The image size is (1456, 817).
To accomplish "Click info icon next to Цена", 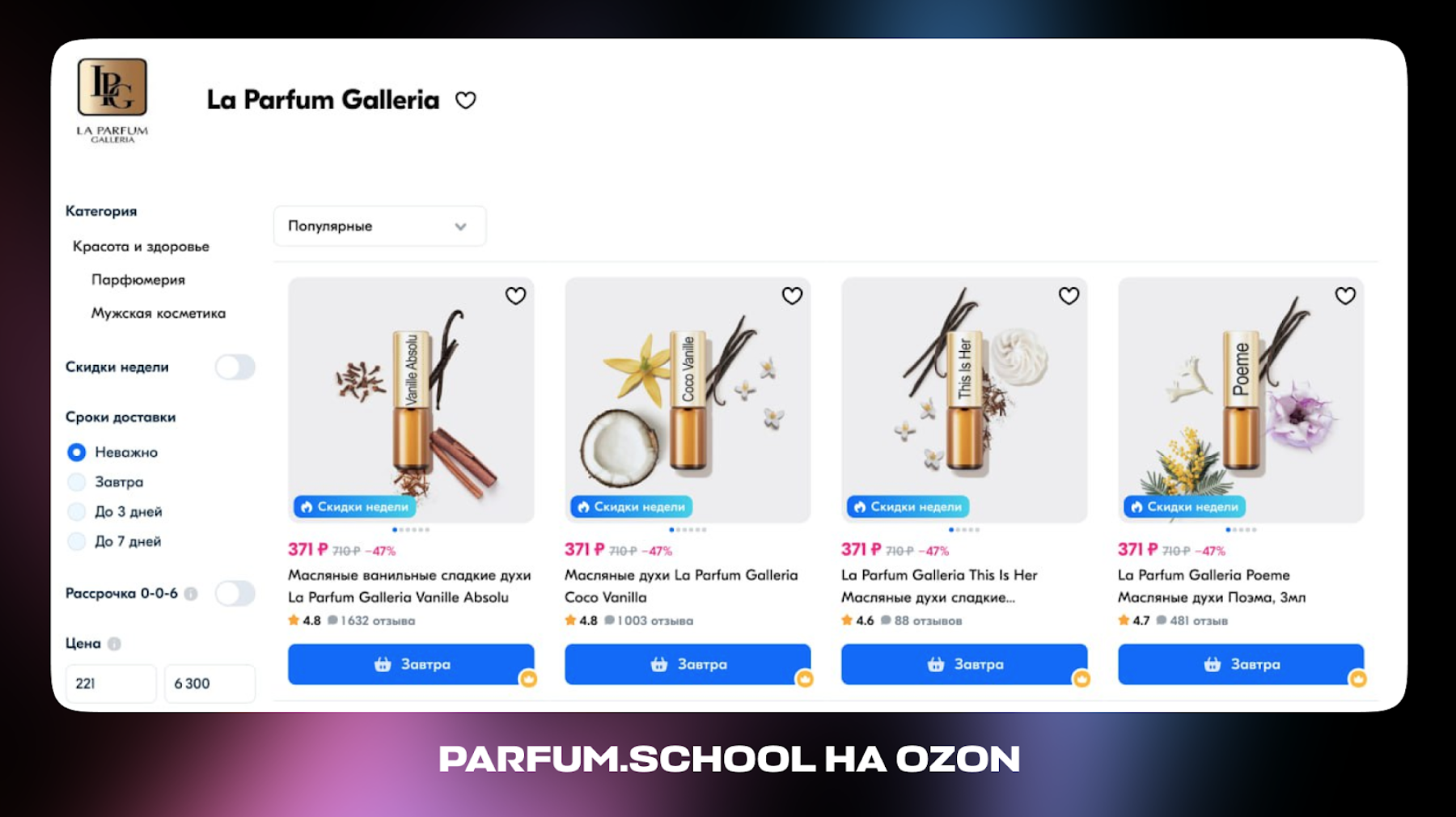I will click(x=114, y=644).
